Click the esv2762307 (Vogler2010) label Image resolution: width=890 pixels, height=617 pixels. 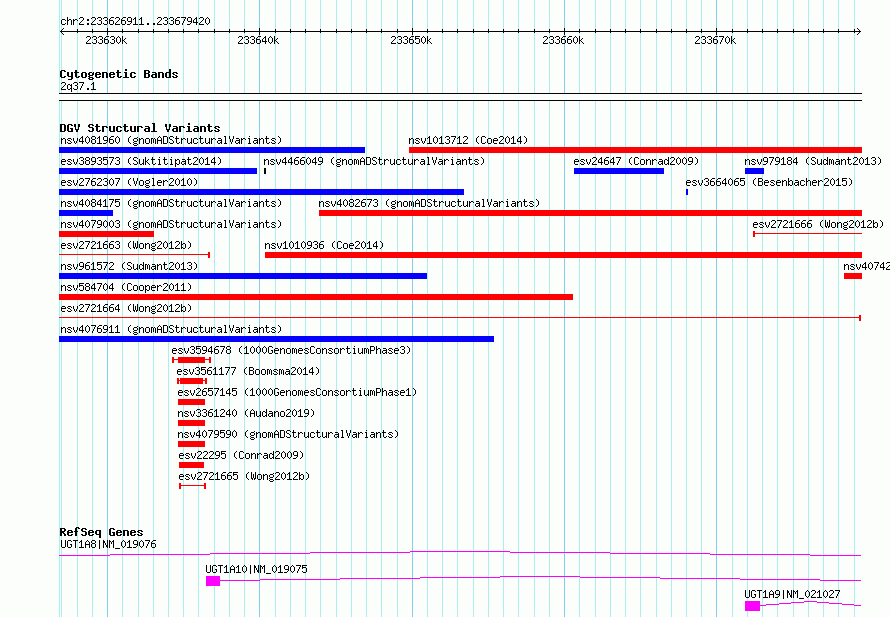(x=129, y=182)
